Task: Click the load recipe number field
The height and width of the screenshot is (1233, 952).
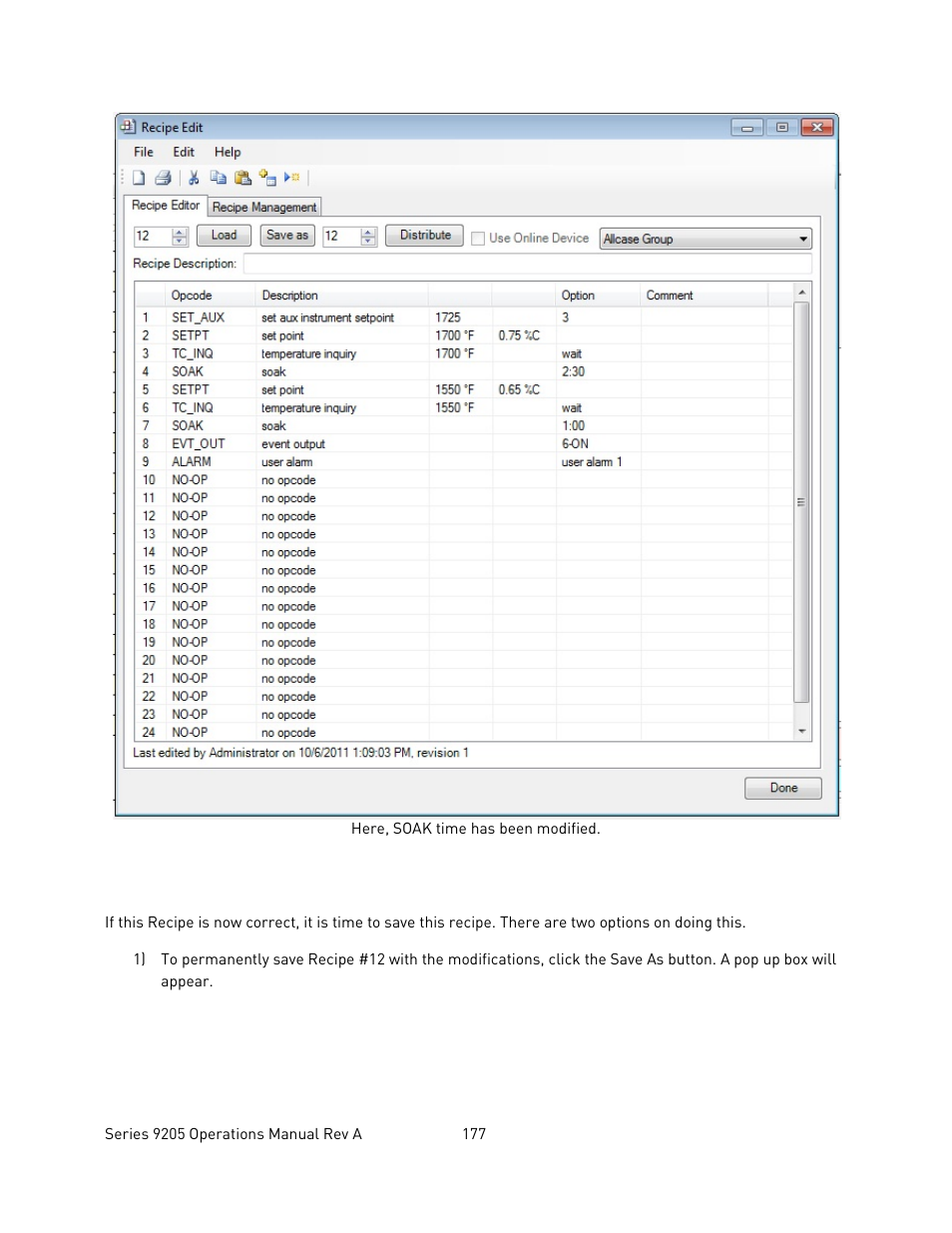Action: coord(153,237)
